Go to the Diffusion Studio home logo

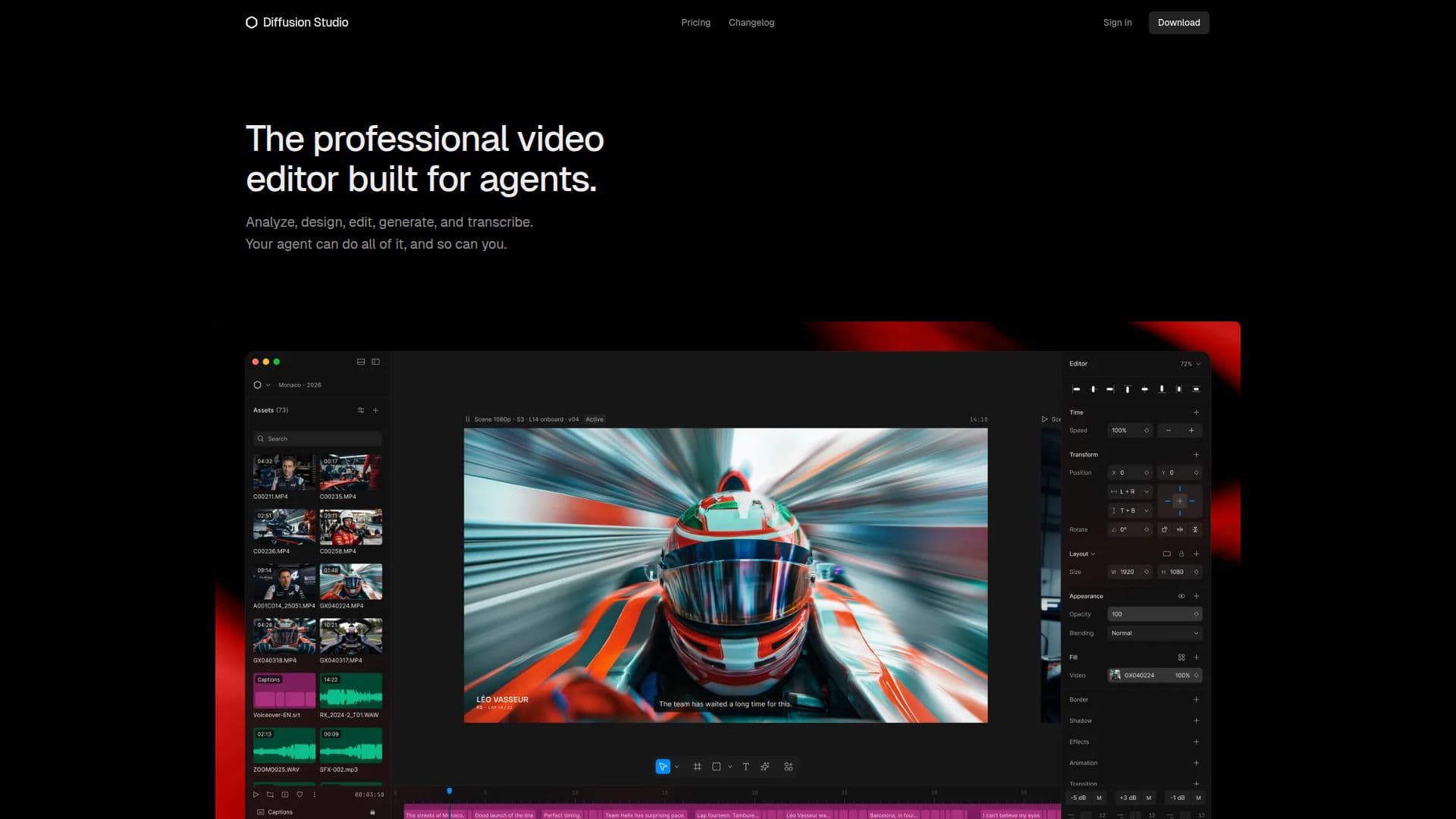point(297,23)
